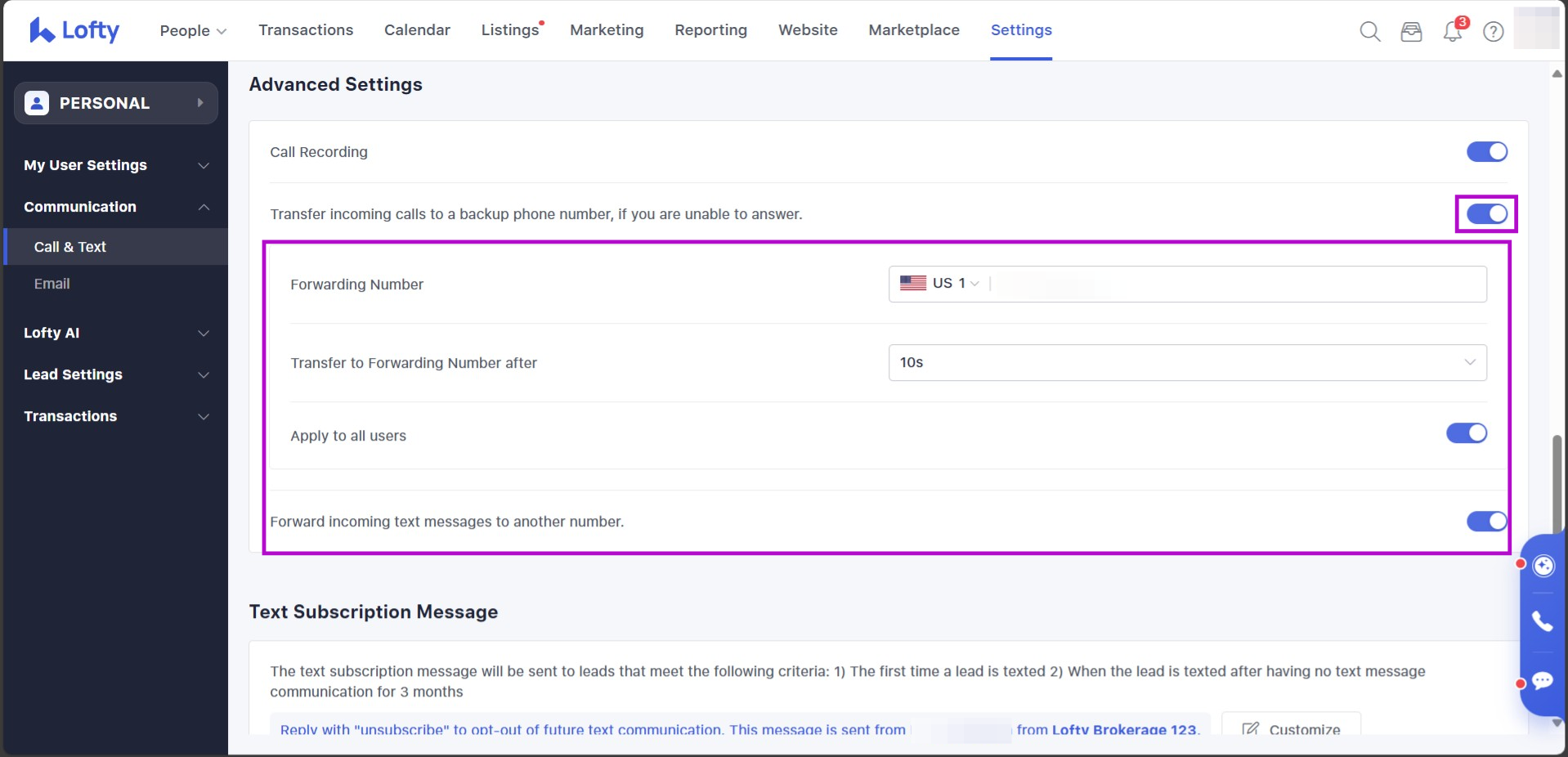This screenshot has width=1568, height=757.
Task: Click the Customize button
Action: click(1291, 728)
